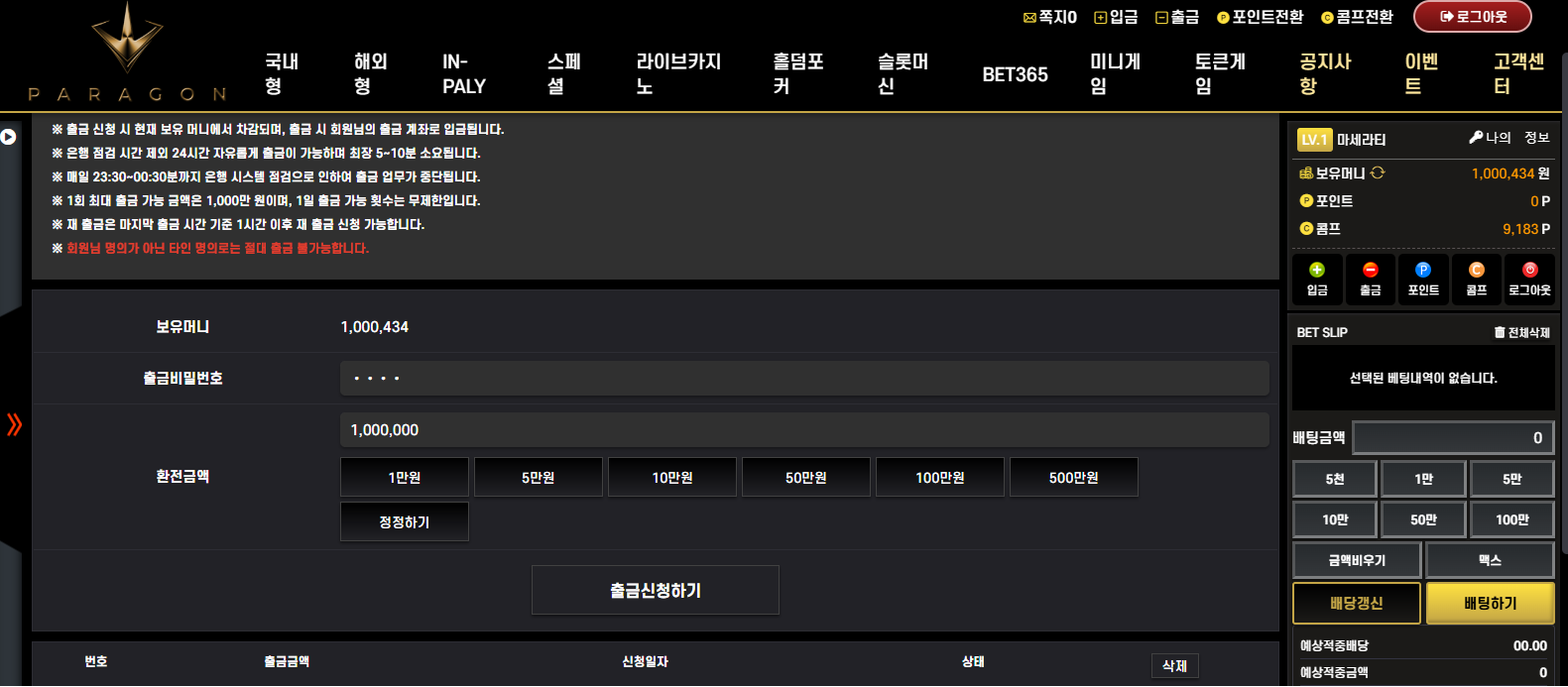This screenshot has height=687, width=1568.
Task: Refresh the balance next to 보유머니
Action: point(1378,172)
